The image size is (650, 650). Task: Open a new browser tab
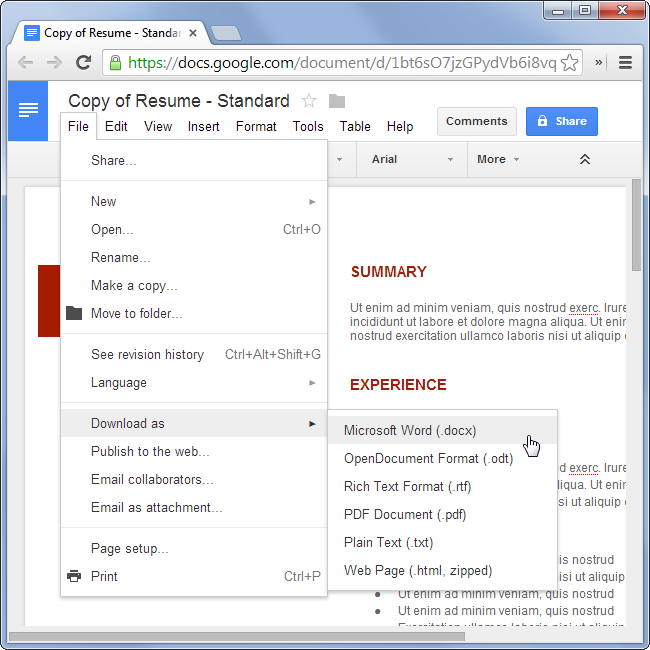click(x=226, y=33)
